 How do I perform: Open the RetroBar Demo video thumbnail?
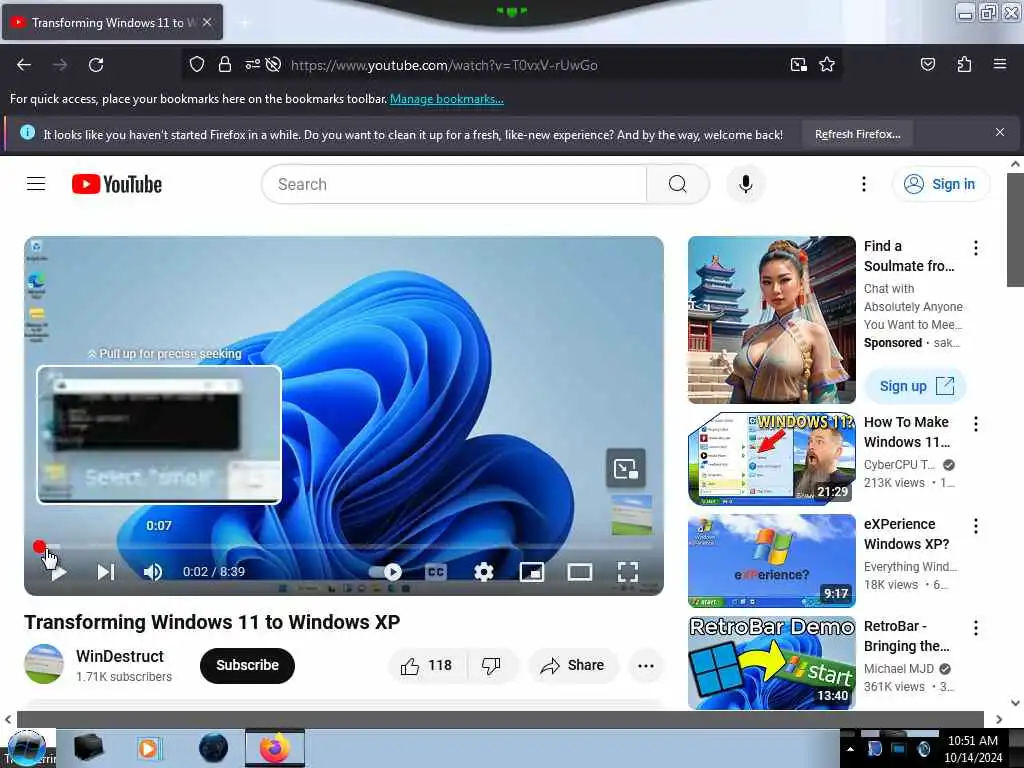point(772,663)
